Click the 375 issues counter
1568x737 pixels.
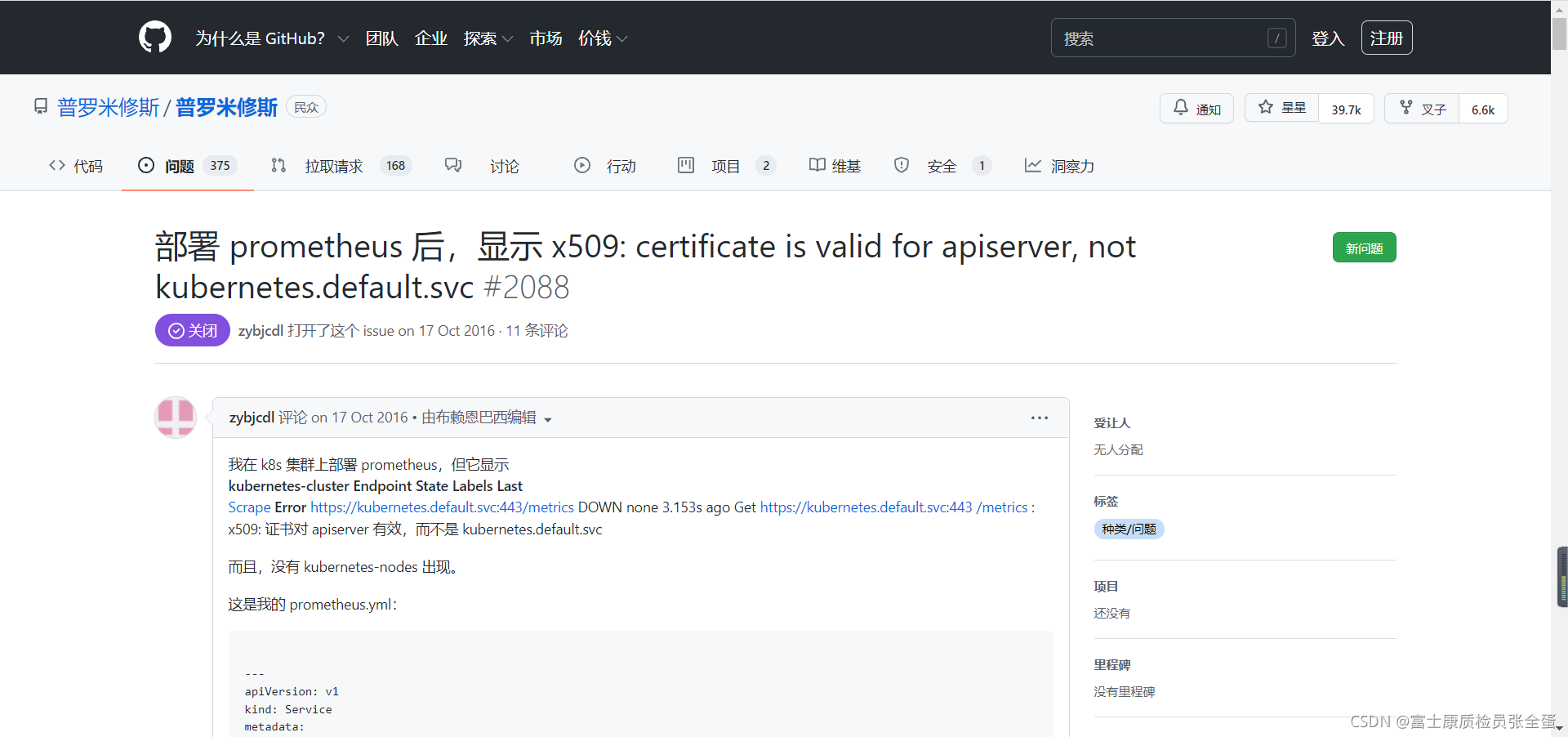[x=220, y=166]
